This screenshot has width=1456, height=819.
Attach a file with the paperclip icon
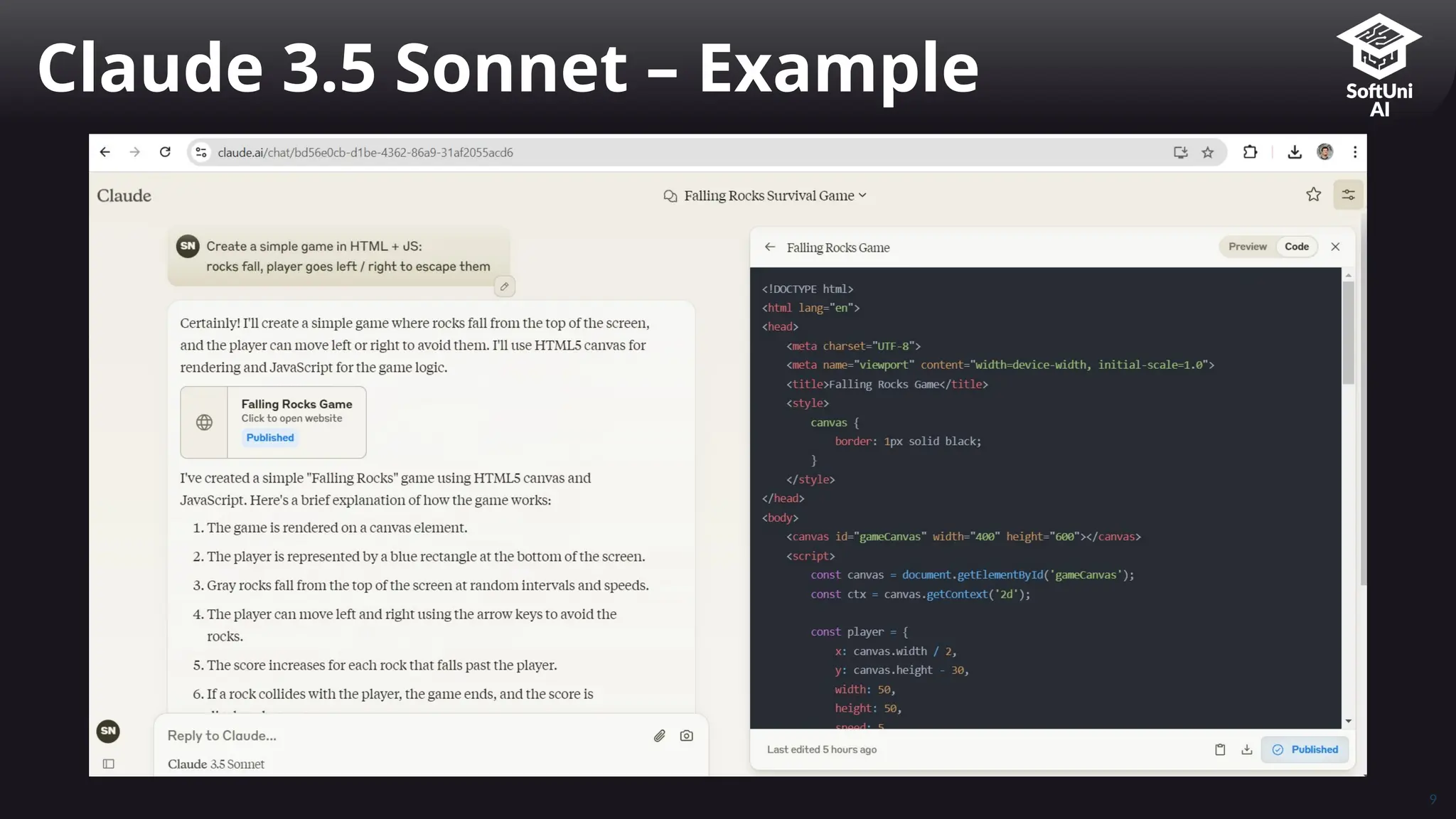660,736
